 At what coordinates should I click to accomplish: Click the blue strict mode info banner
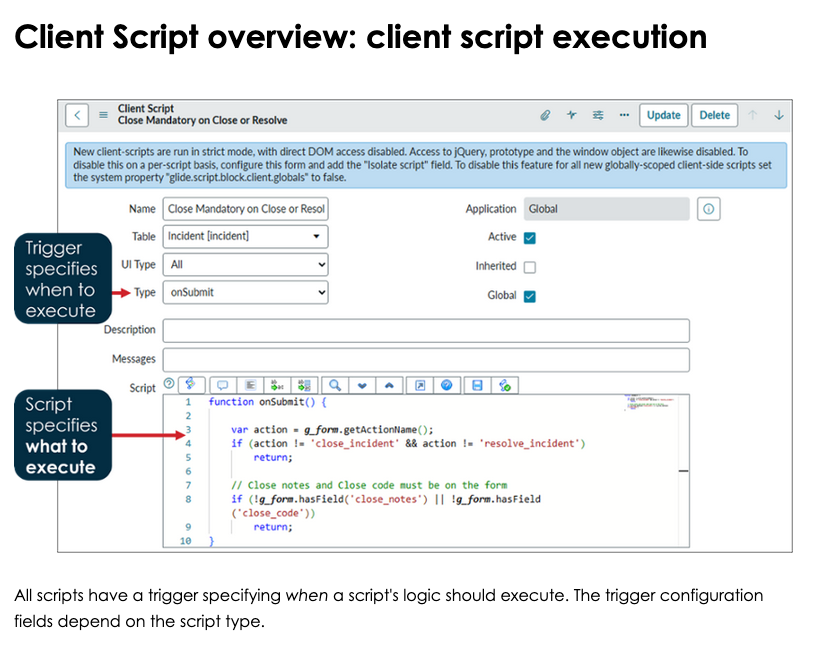(426, 165)
